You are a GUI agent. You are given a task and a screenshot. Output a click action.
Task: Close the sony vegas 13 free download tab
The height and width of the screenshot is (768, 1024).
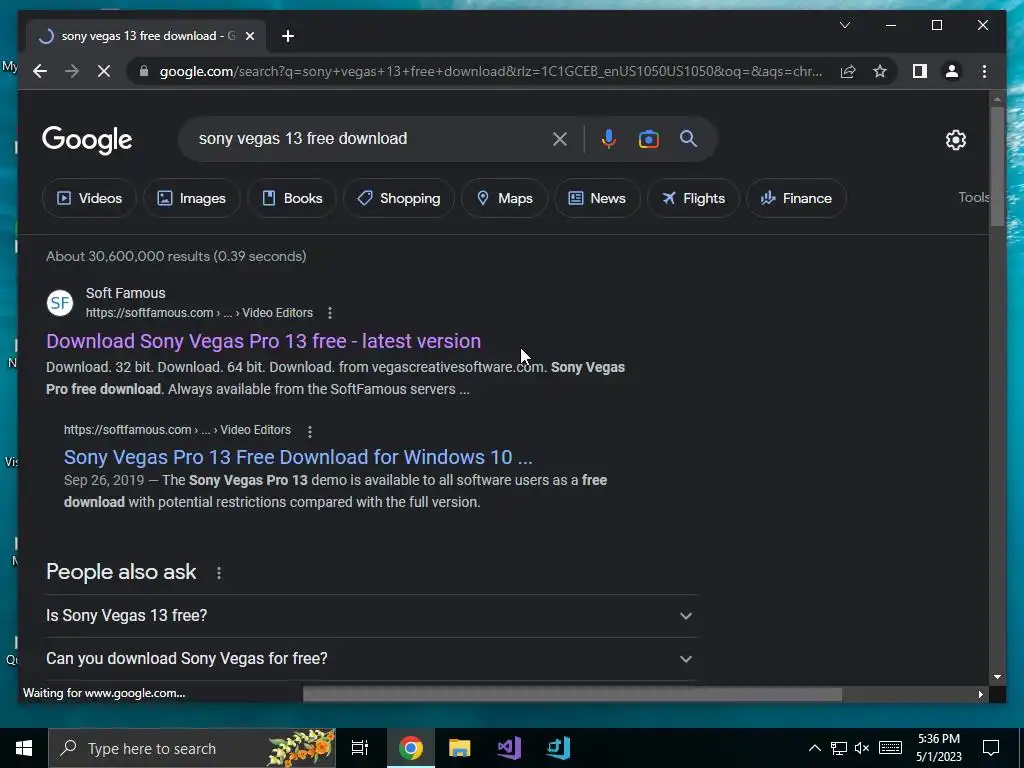(249, 36)
